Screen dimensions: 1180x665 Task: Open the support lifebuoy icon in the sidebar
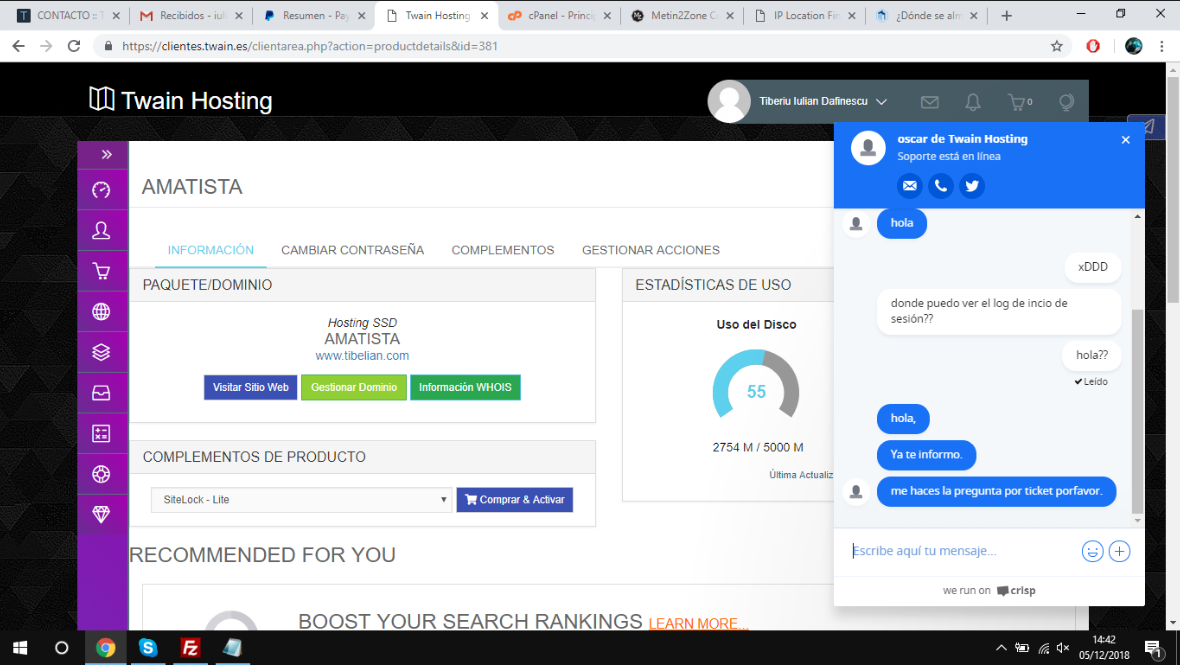101,474
